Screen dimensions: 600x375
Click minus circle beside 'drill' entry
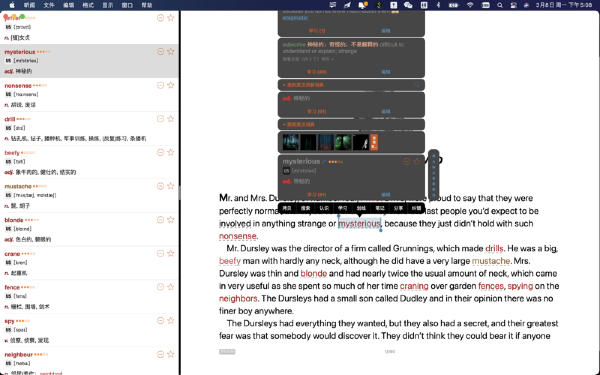click(x=160, y=119)
